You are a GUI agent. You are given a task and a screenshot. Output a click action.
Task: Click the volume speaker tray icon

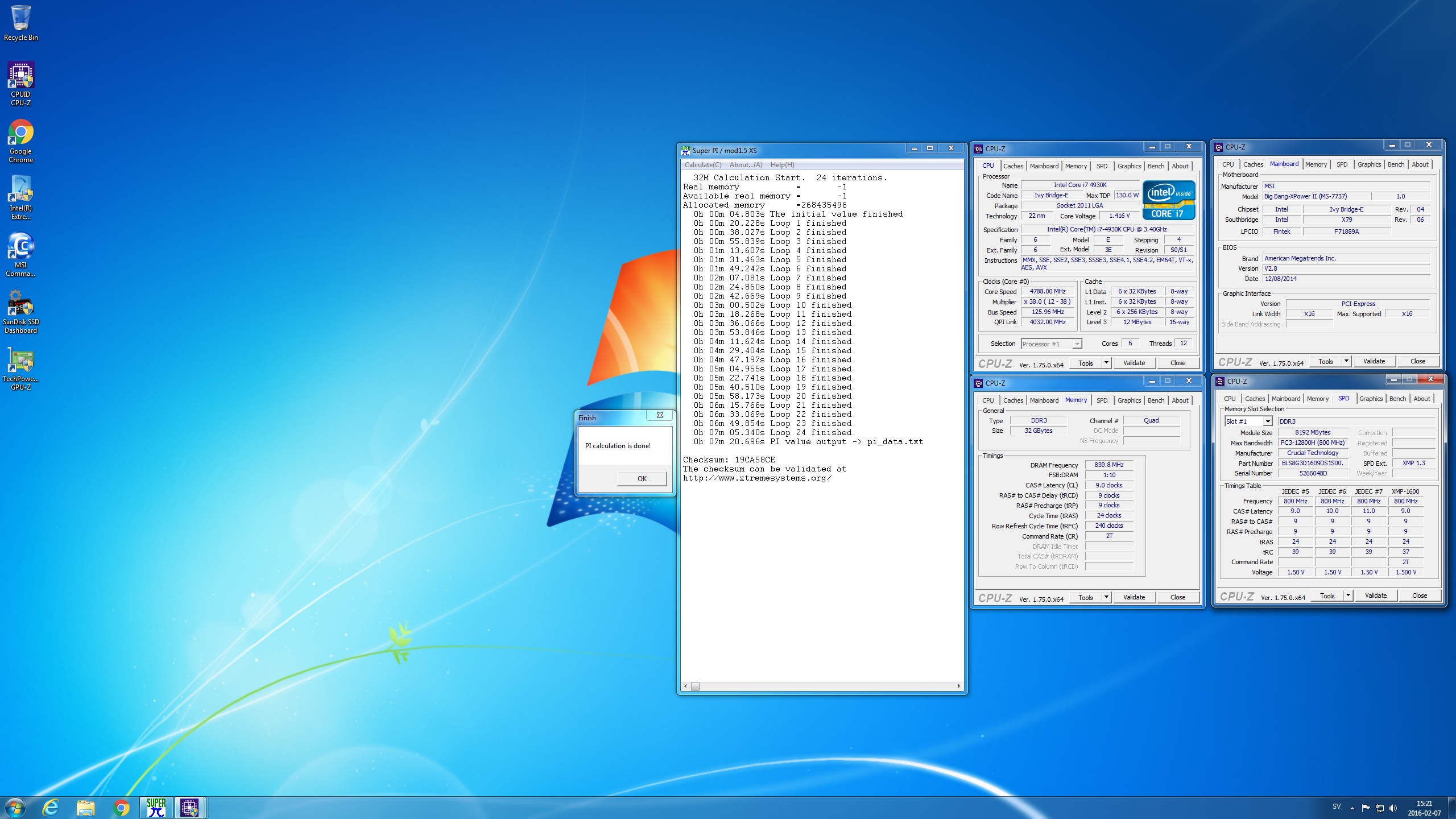pos(1393,808)
